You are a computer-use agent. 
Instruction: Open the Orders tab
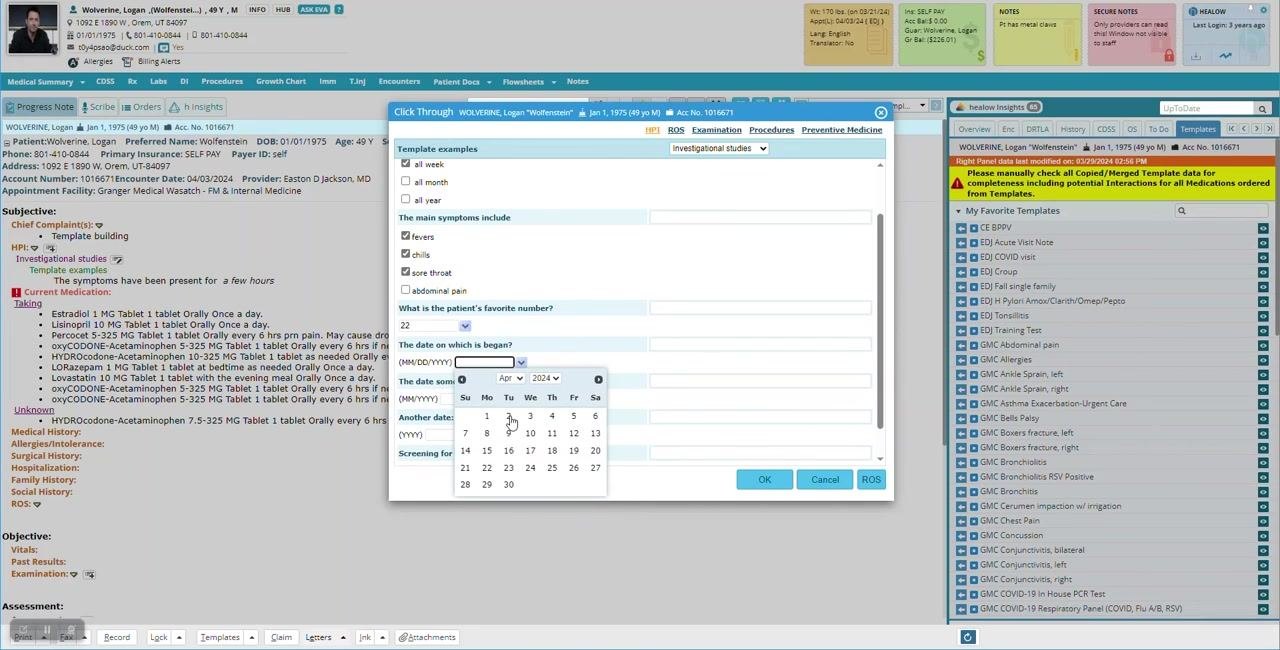141,107
